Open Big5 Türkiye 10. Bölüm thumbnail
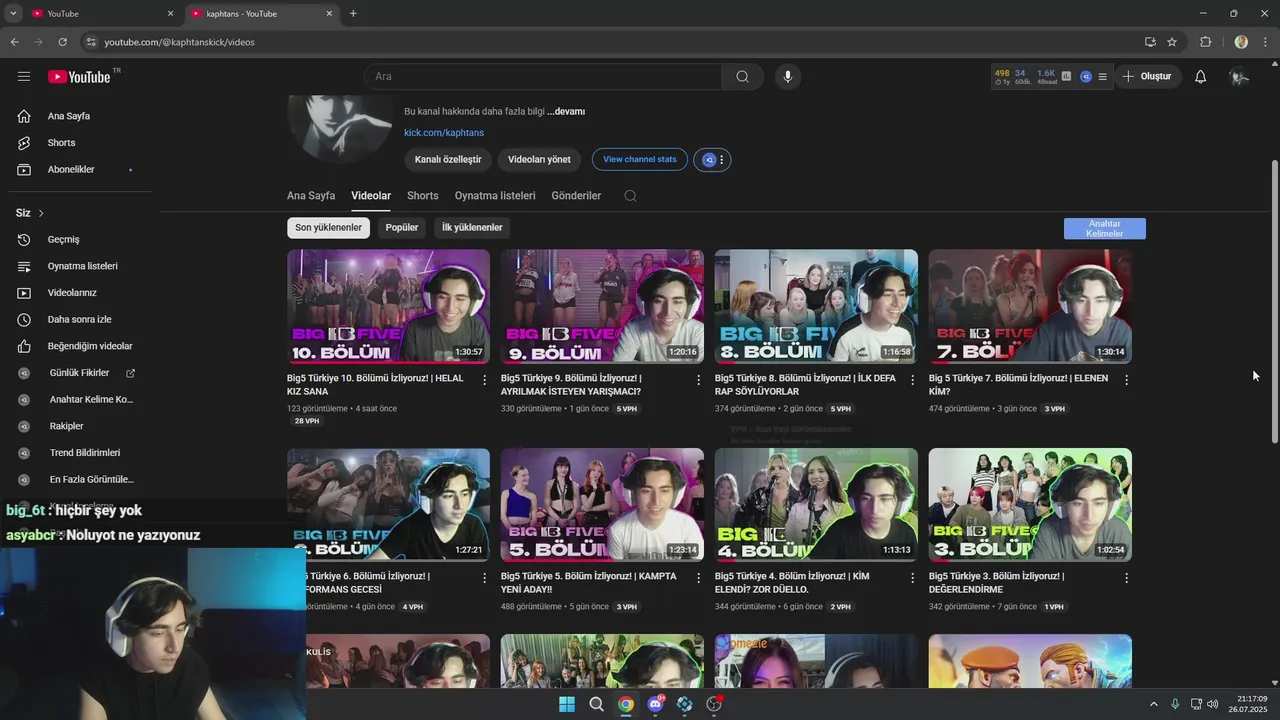1280x720 pixels. 388,306
